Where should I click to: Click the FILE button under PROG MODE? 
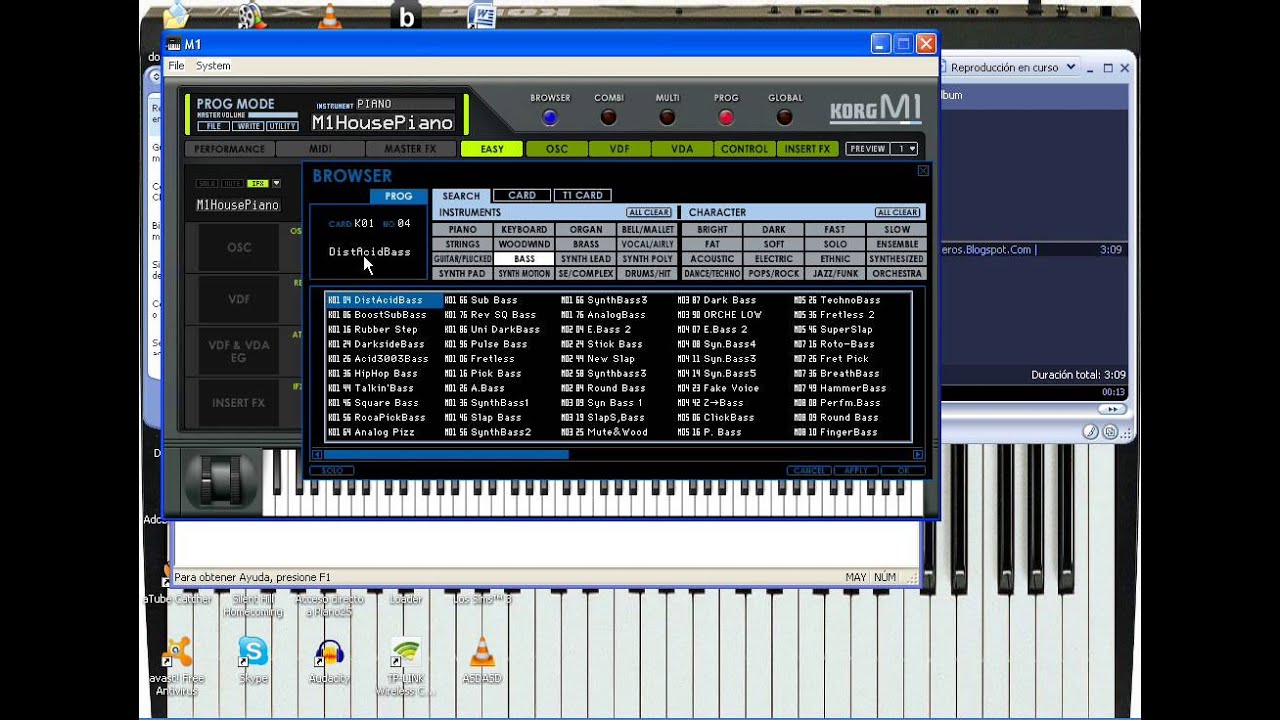pos(213,127)
